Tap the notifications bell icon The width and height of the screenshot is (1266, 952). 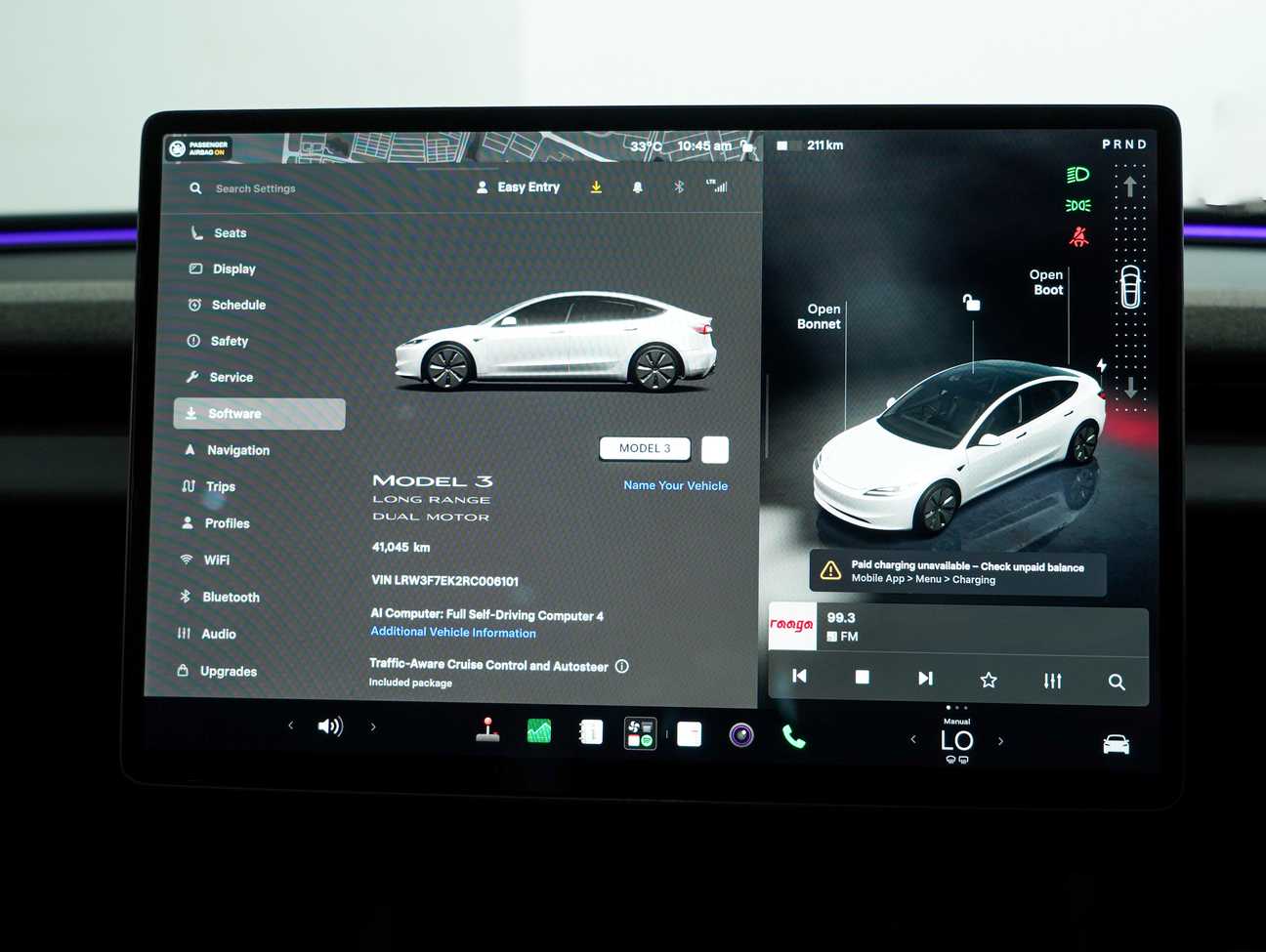[x=638, y=186]
